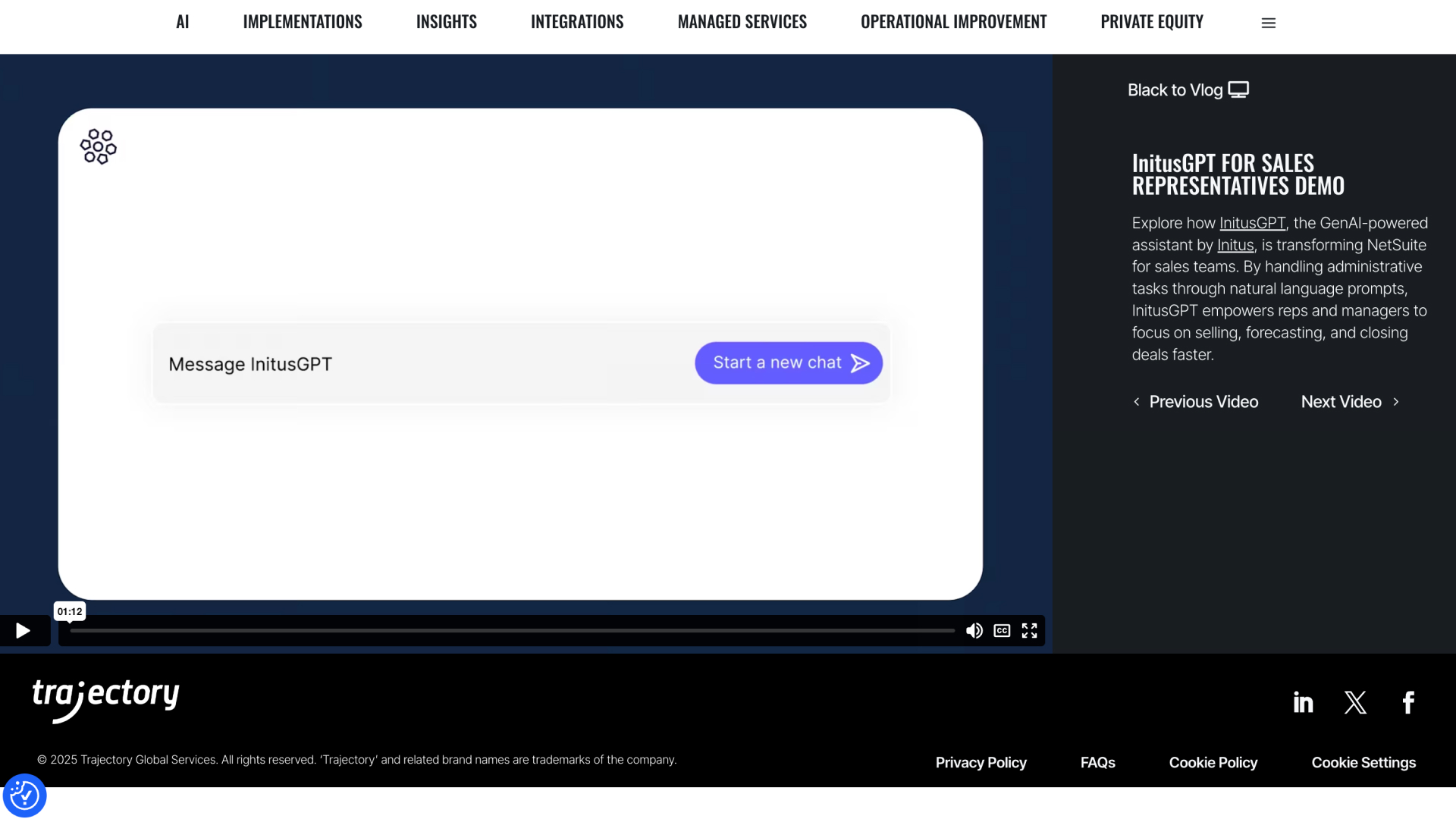Open the AI menu item

182,22
